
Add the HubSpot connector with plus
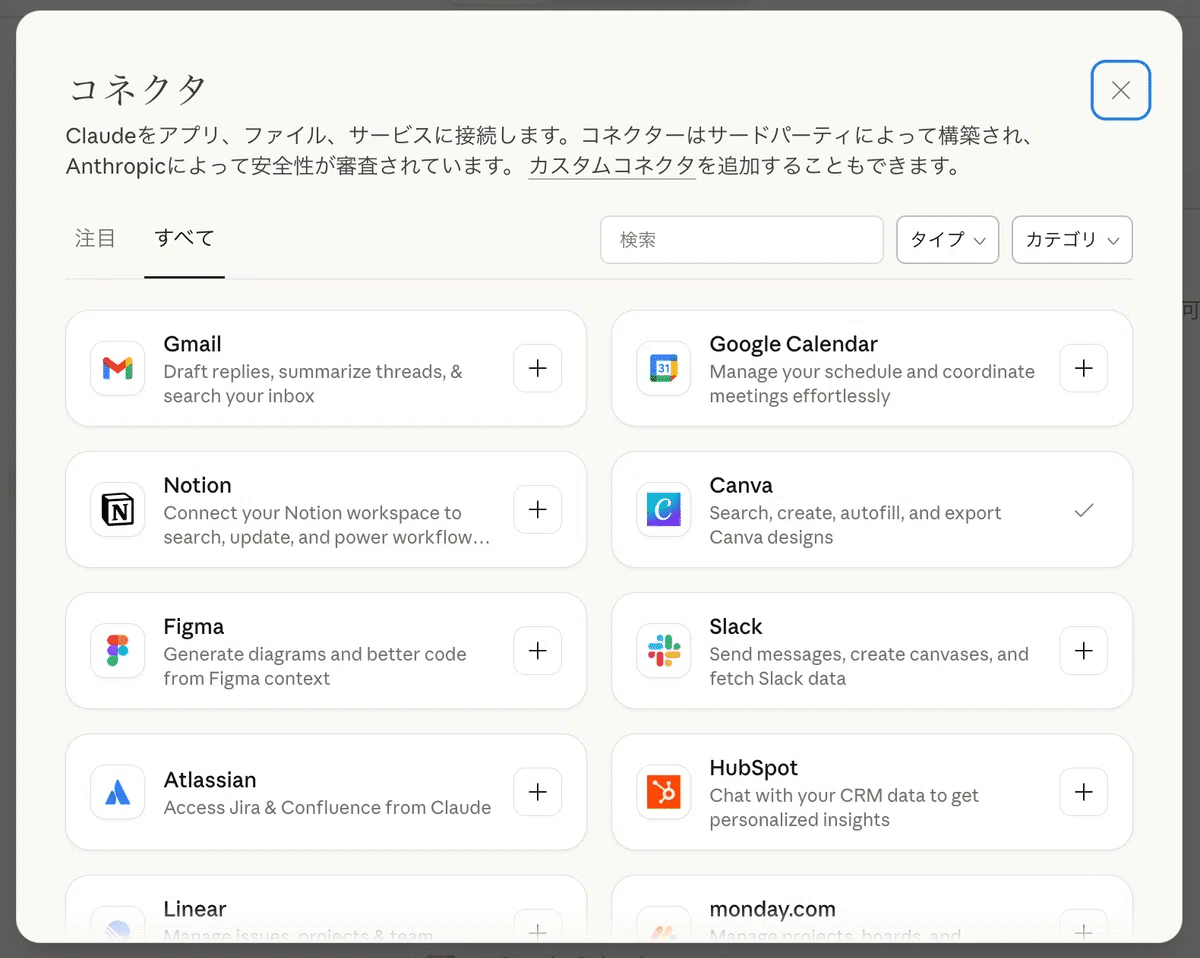[x=1084, y=792]
